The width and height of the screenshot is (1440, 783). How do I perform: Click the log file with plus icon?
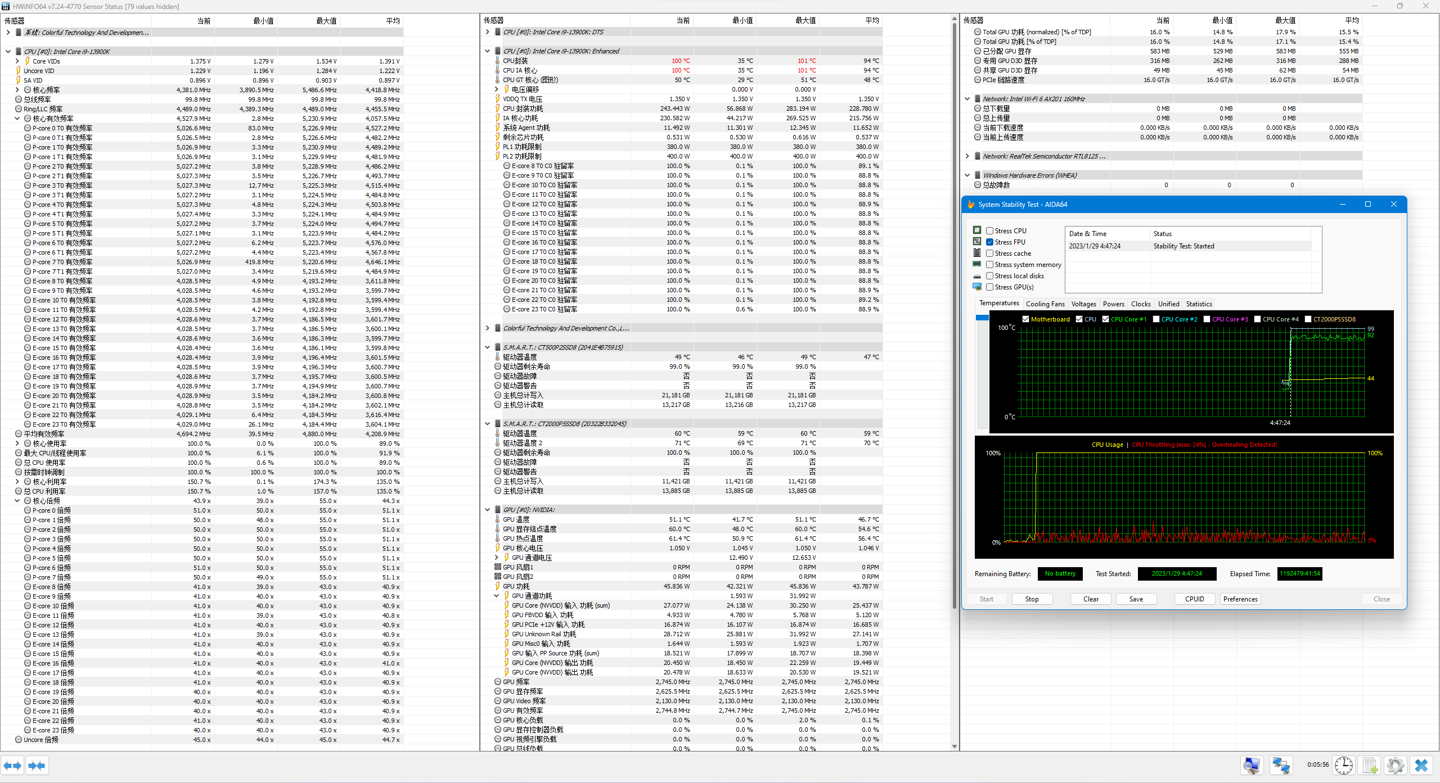click(1370, 766)
